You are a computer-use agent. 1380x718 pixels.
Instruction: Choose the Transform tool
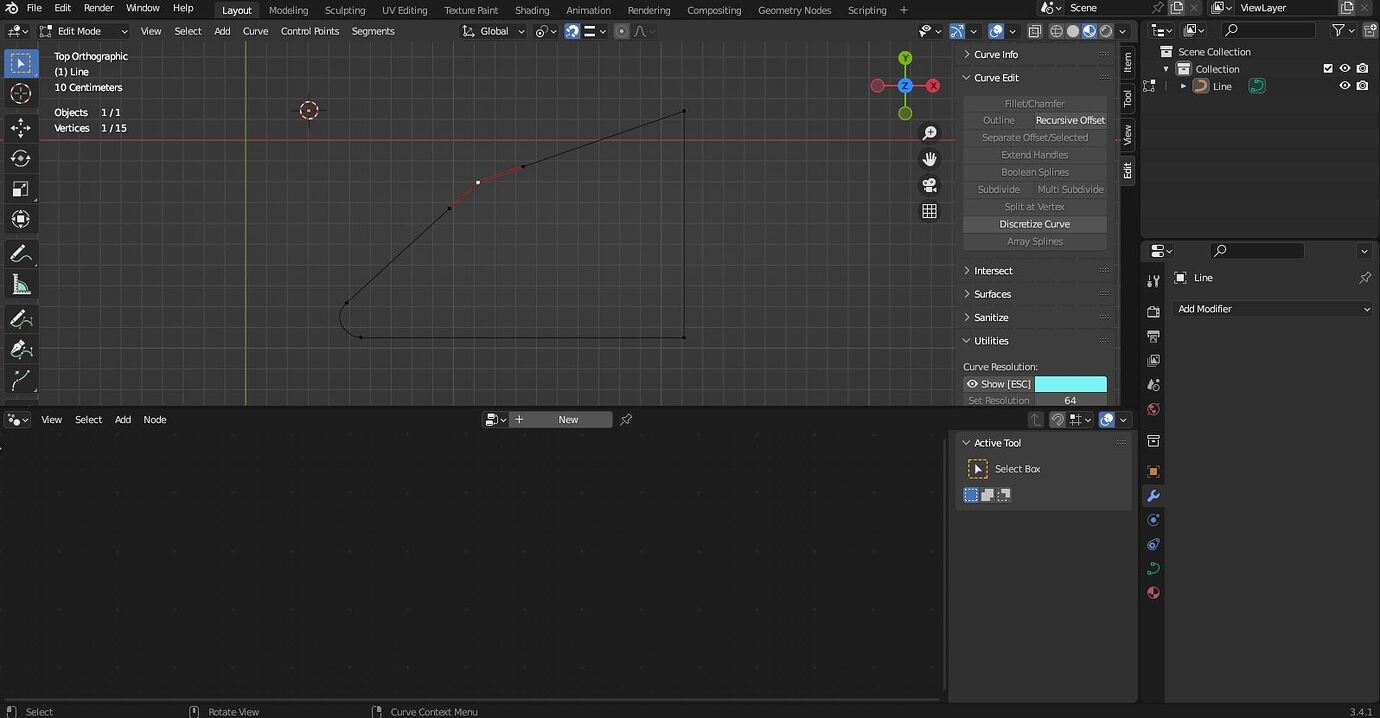pos(20,219)
